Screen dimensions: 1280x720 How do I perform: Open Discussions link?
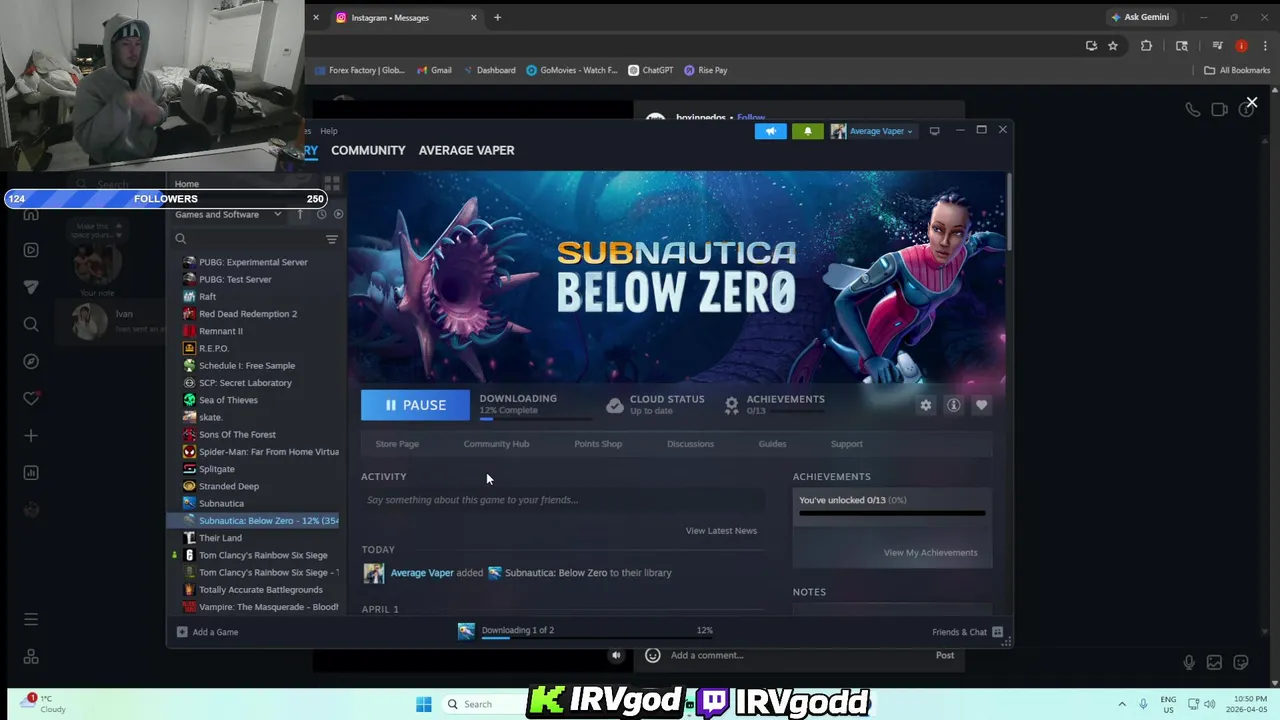690,444
